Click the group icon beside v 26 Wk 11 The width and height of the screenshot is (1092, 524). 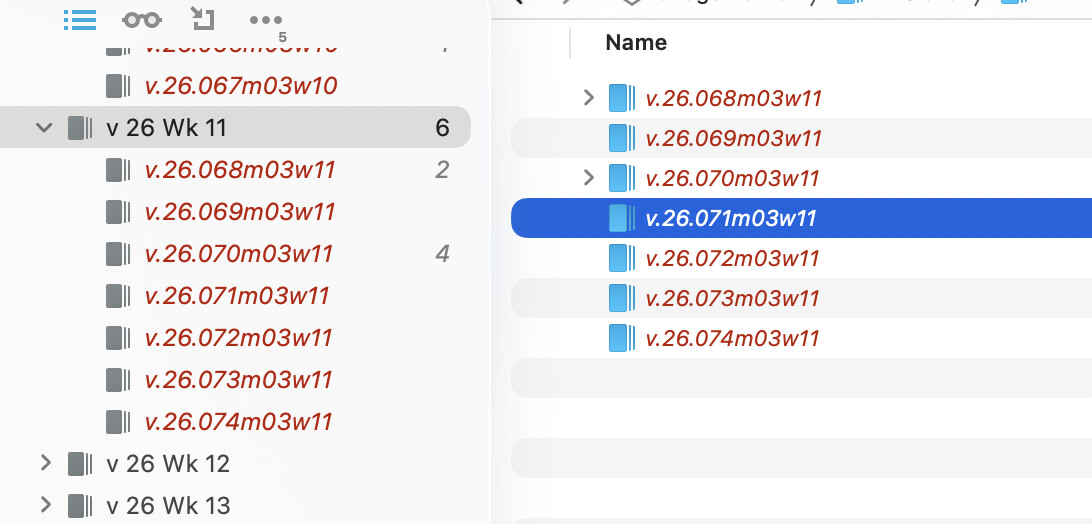tap(80, 128)
